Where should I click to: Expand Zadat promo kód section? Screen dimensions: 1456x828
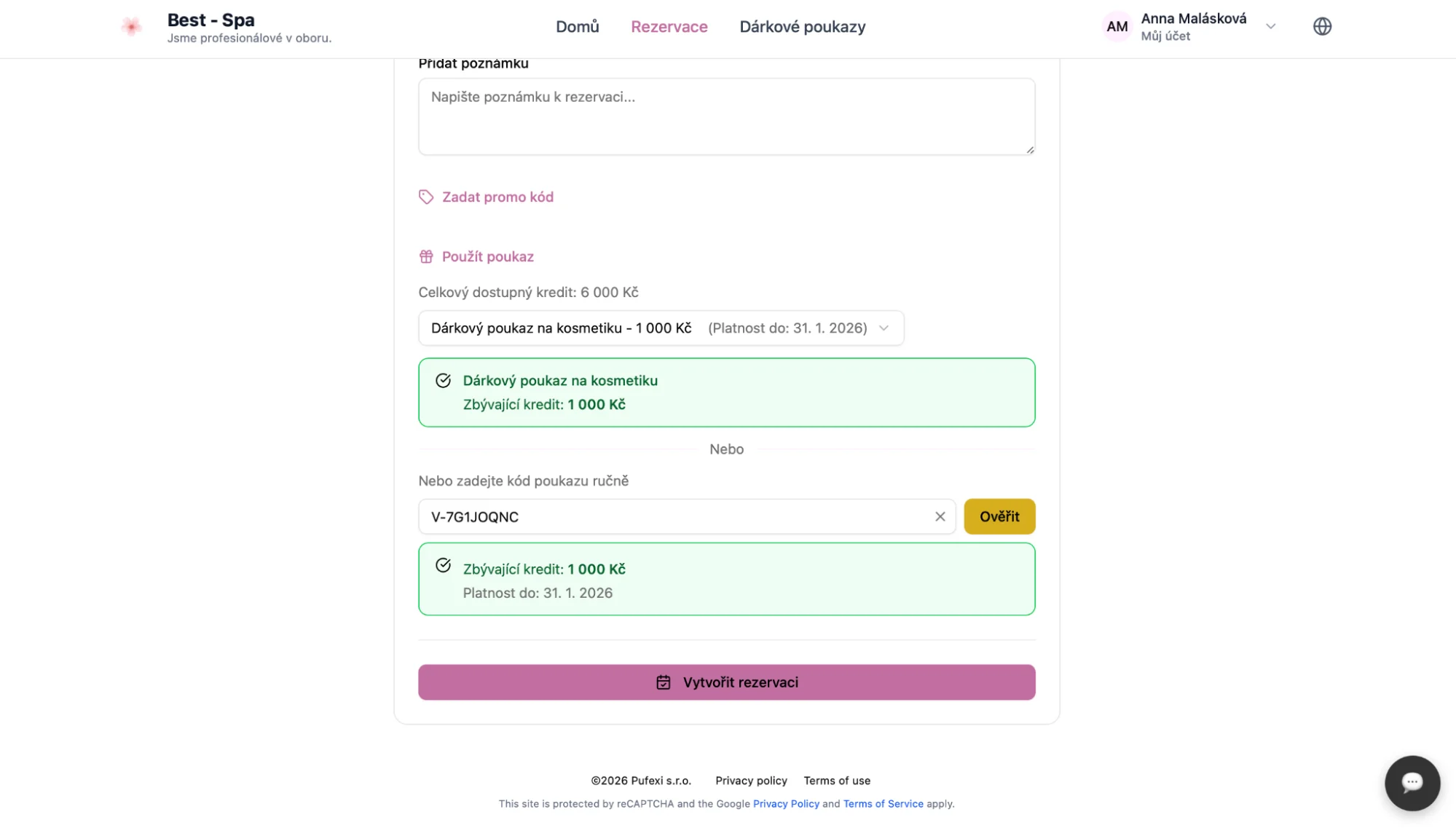pos(497,197)
